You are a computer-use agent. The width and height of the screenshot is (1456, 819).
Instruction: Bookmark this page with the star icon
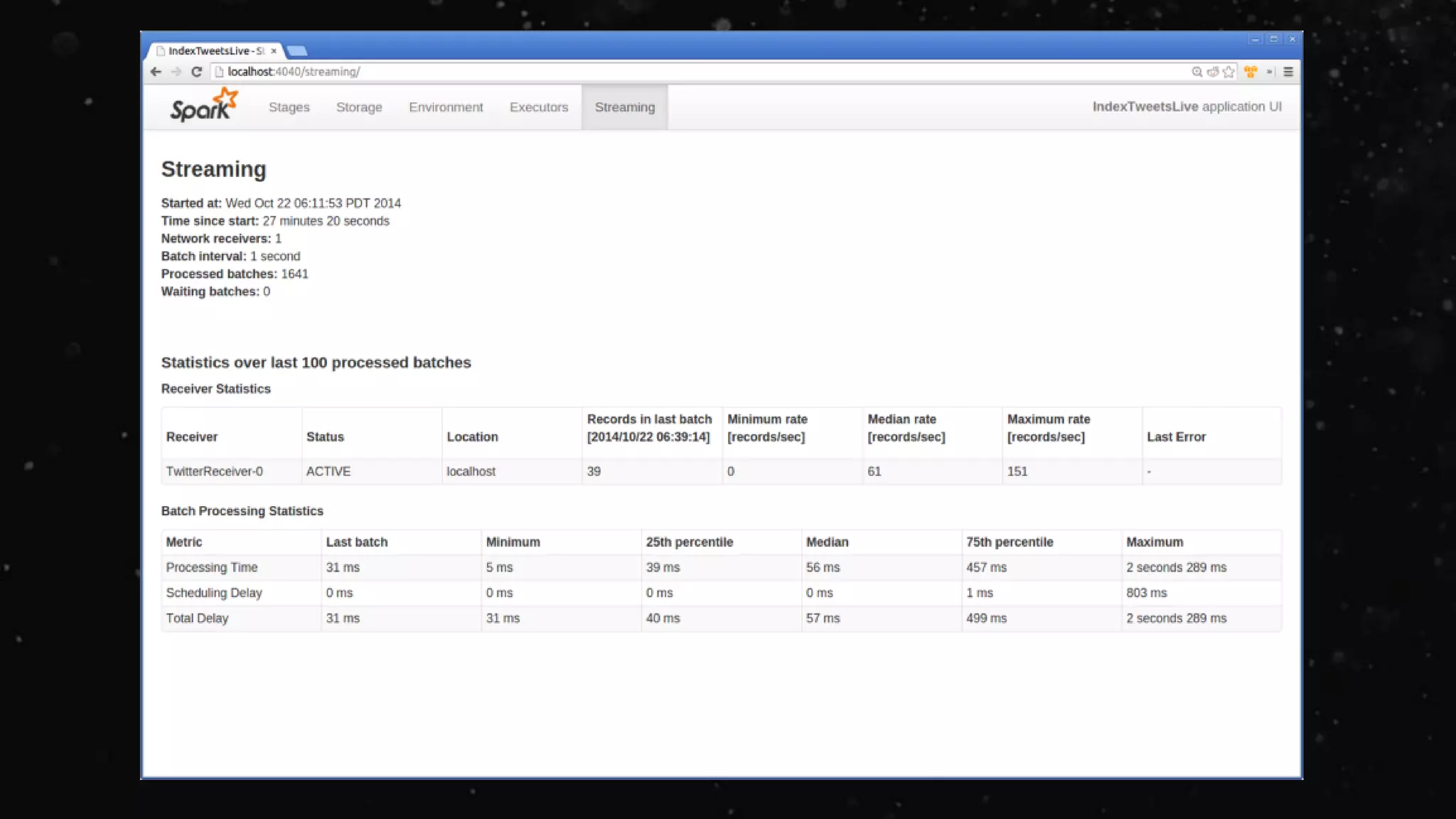click(x=1228, y=72)
